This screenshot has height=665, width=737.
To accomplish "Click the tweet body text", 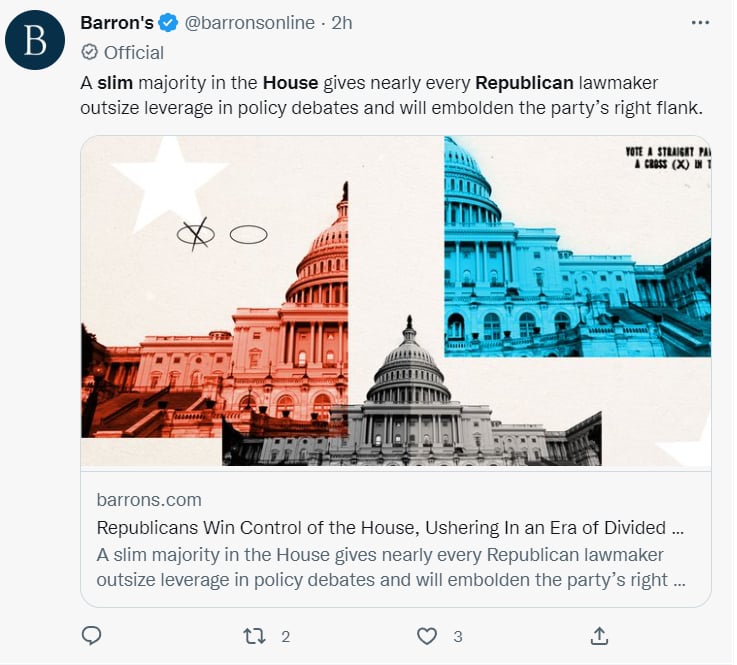I will pos(392,95).
